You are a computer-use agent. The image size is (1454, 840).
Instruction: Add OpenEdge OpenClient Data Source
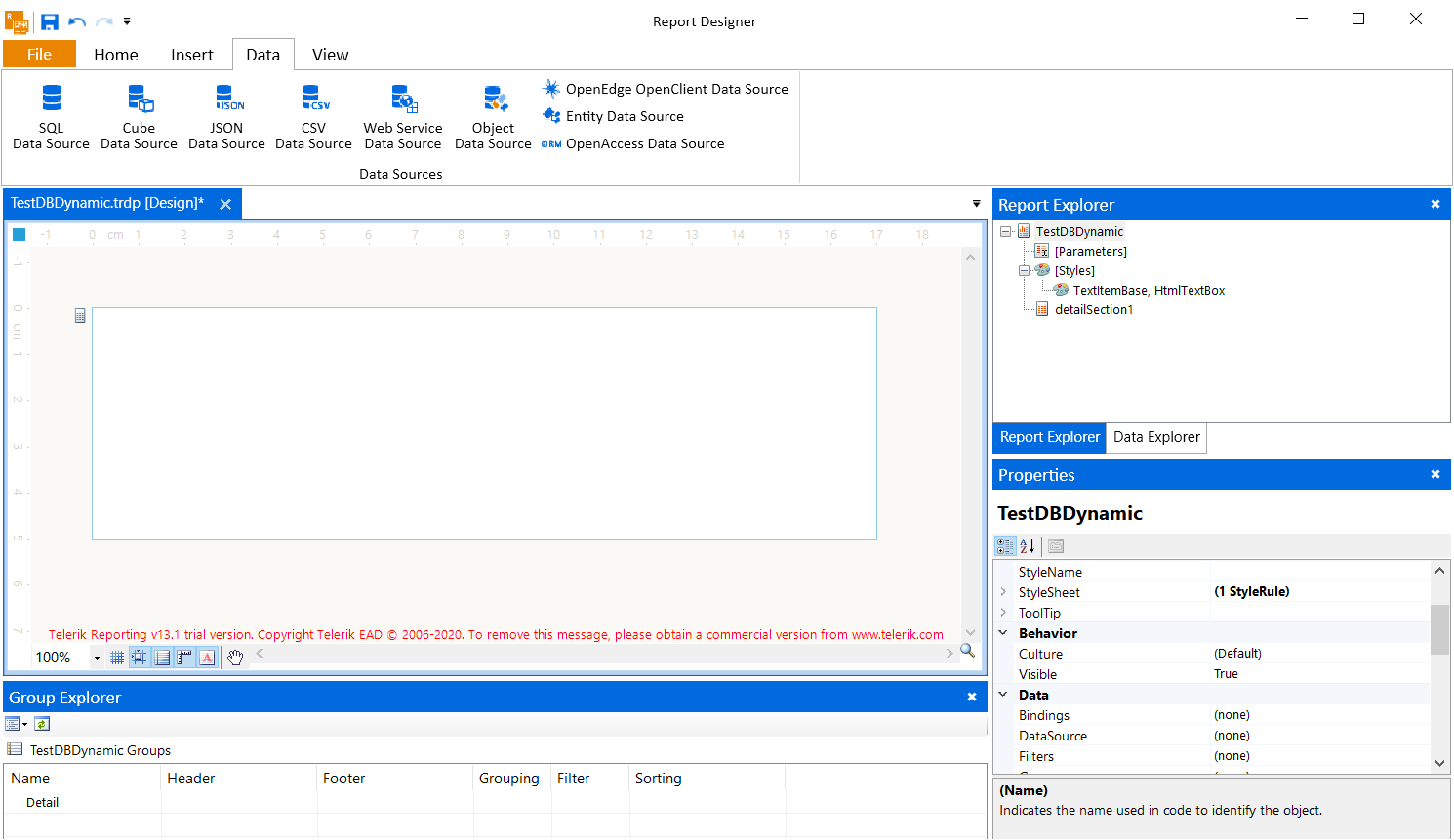pos(666,89)
